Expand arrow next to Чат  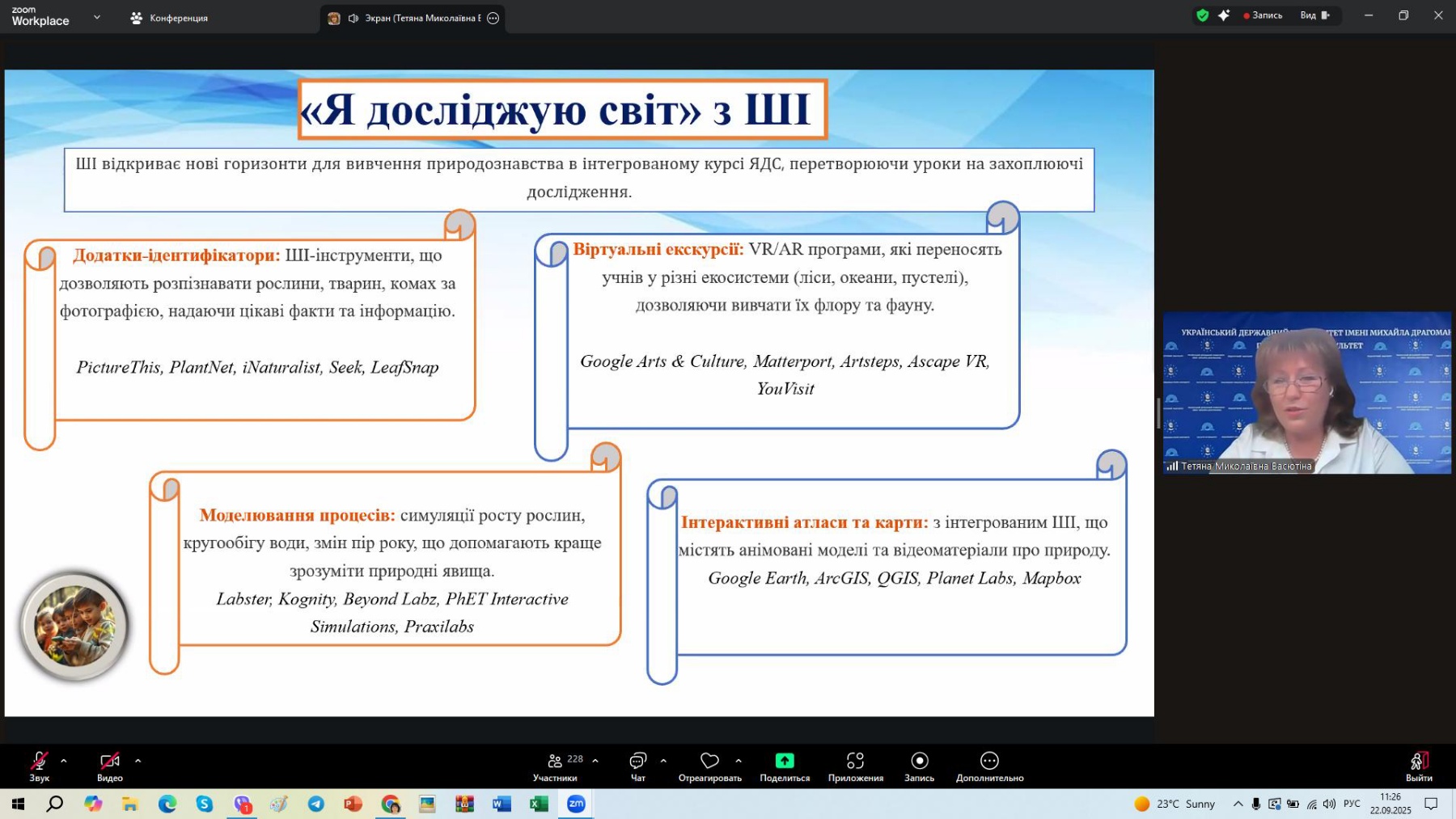point(663,761)
